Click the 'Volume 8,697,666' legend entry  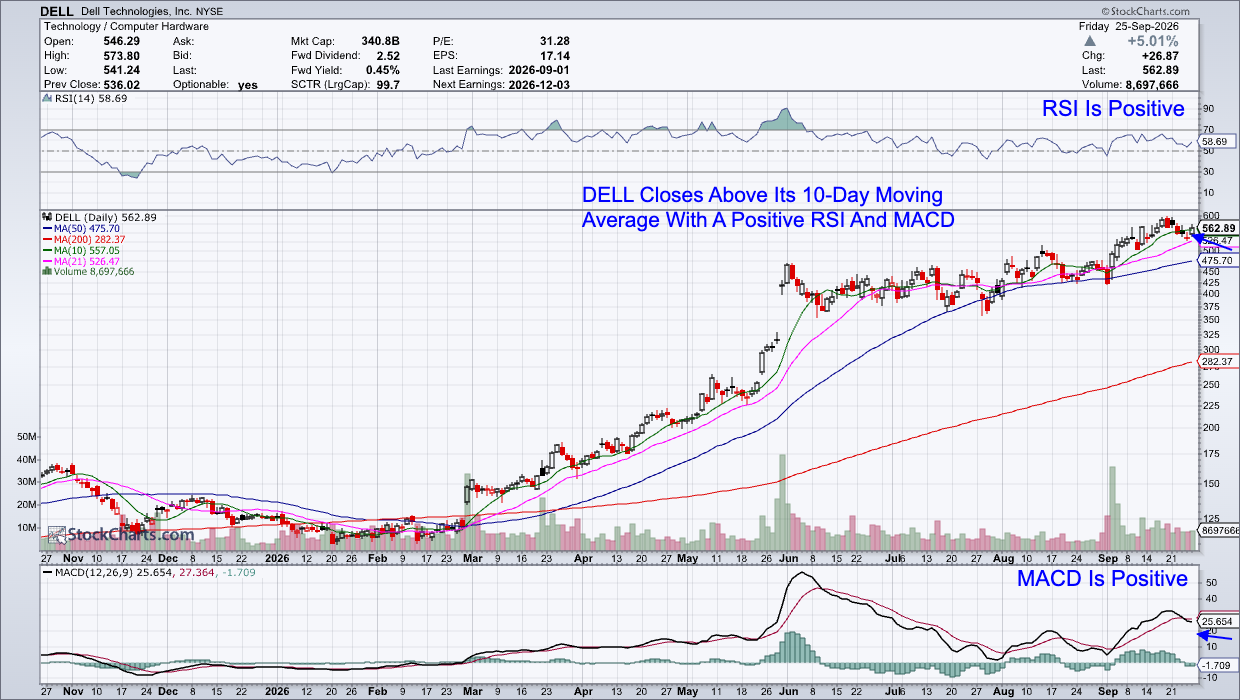[x=94, y=271]
